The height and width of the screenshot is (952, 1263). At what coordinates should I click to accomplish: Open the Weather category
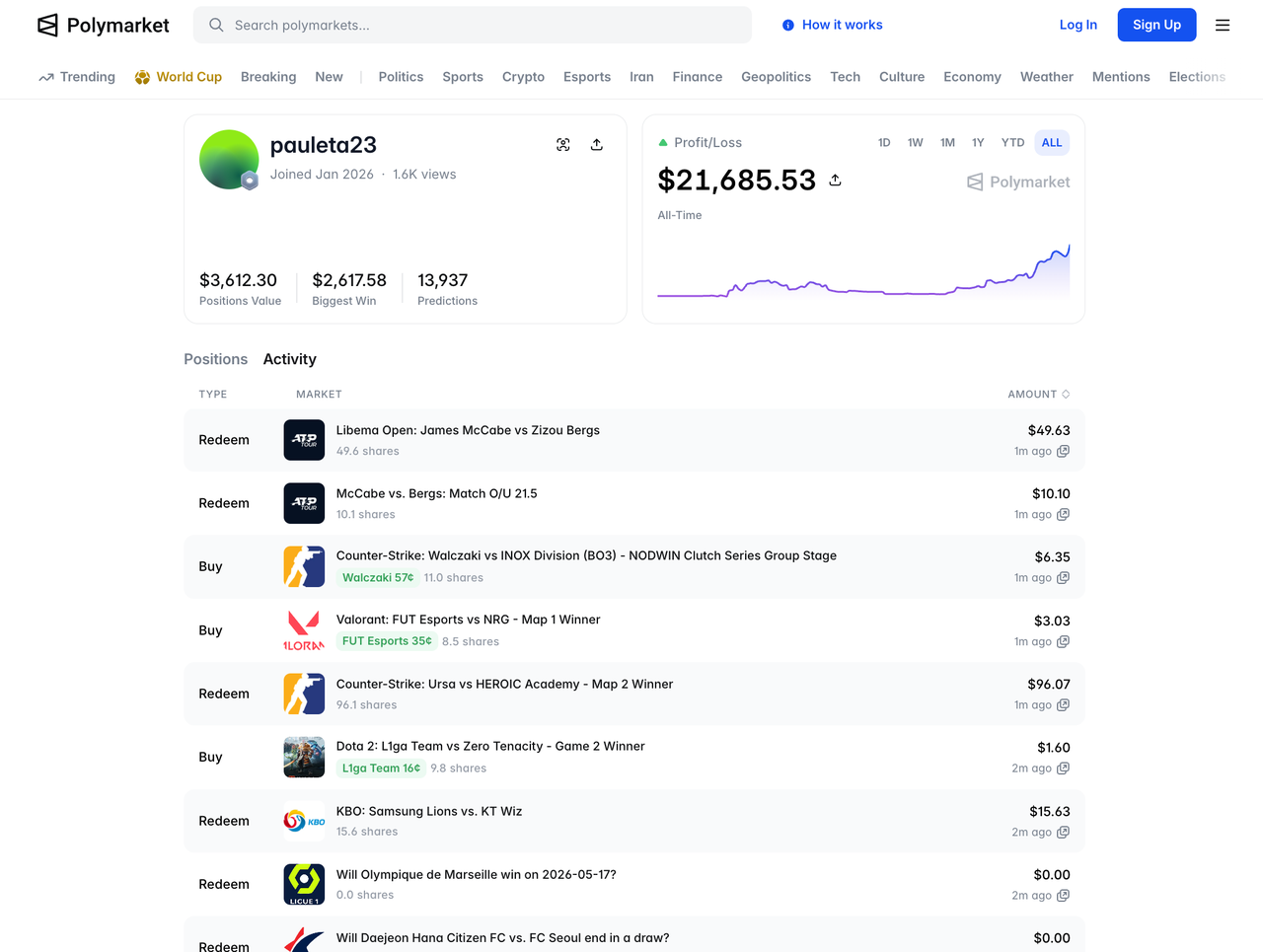[x=1047, y=77]
